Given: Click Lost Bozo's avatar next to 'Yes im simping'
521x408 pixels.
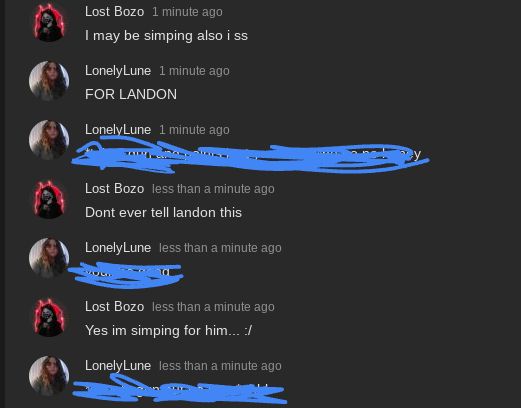Looking at the screenshot, I should 49,317.
